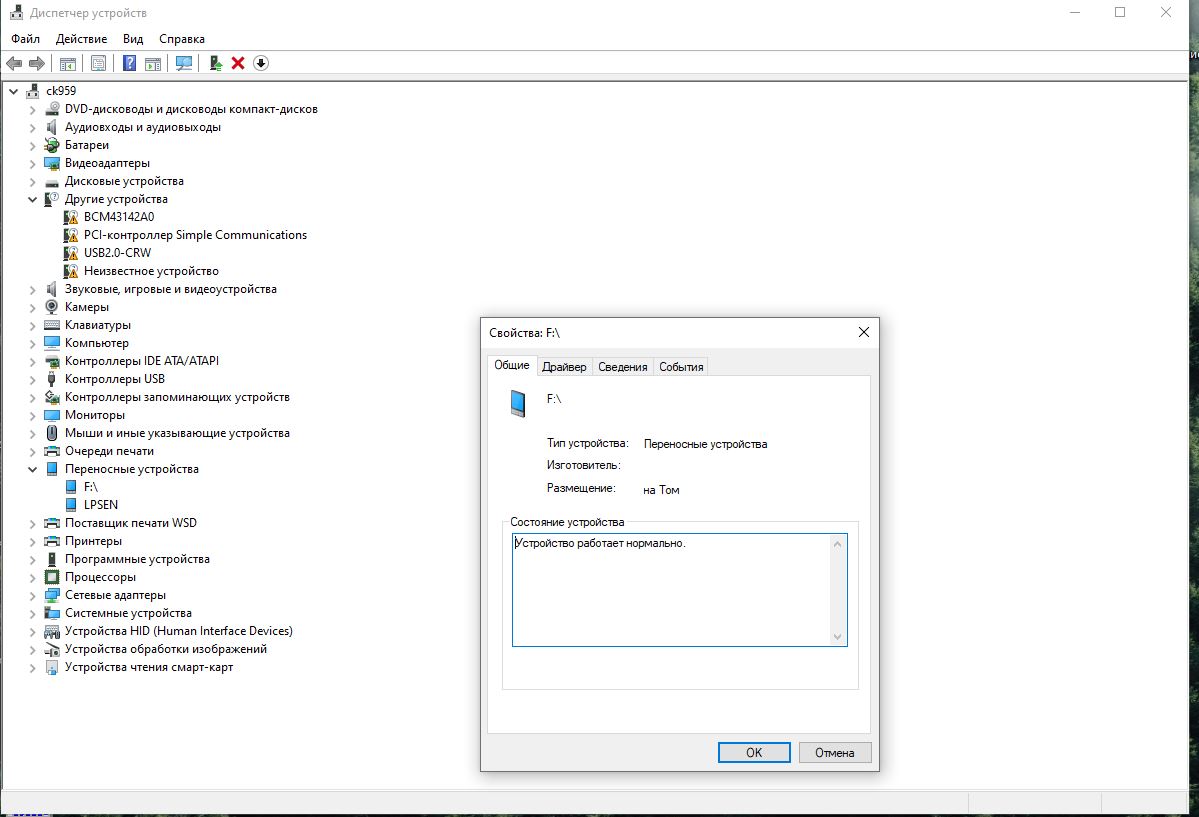
Task: Open Properties via the toolbar sheet icon
Action: tap(99, 63)
